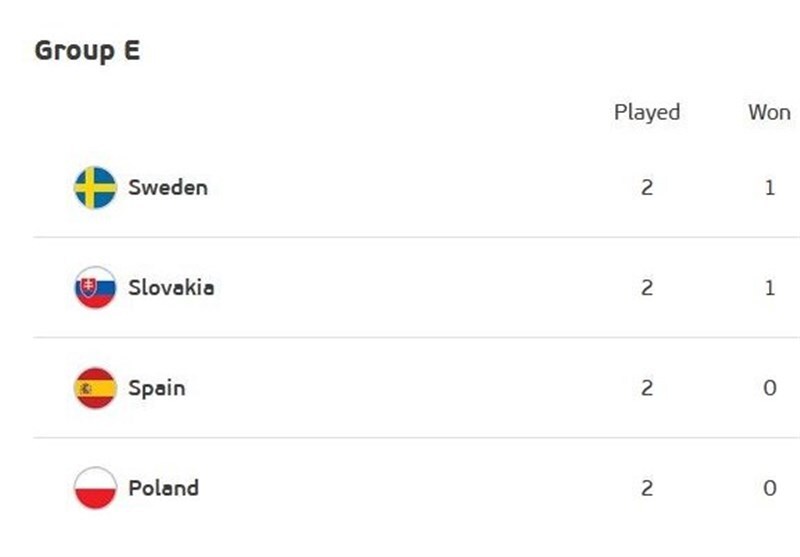Select the Poland team name
Viewport: 800px width, 557px height.
(163, 488)
